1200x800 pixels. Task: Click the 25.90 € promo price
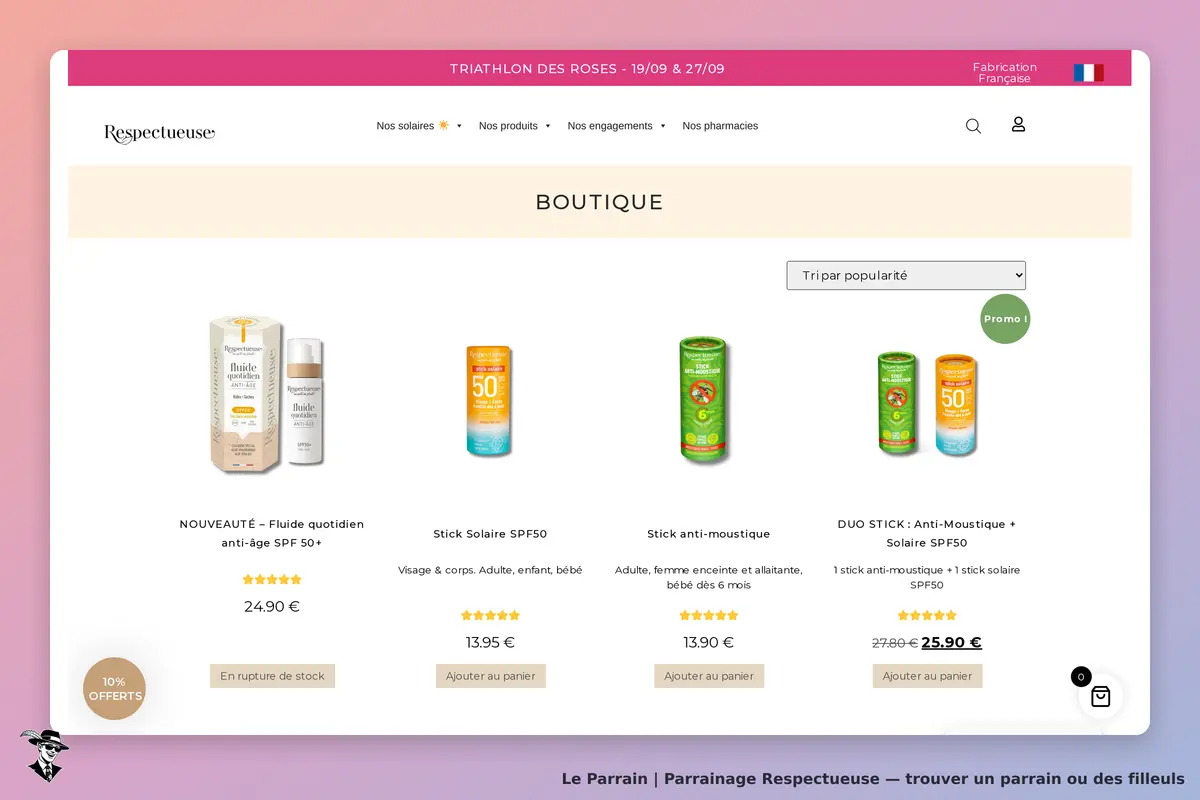(952, 643)
